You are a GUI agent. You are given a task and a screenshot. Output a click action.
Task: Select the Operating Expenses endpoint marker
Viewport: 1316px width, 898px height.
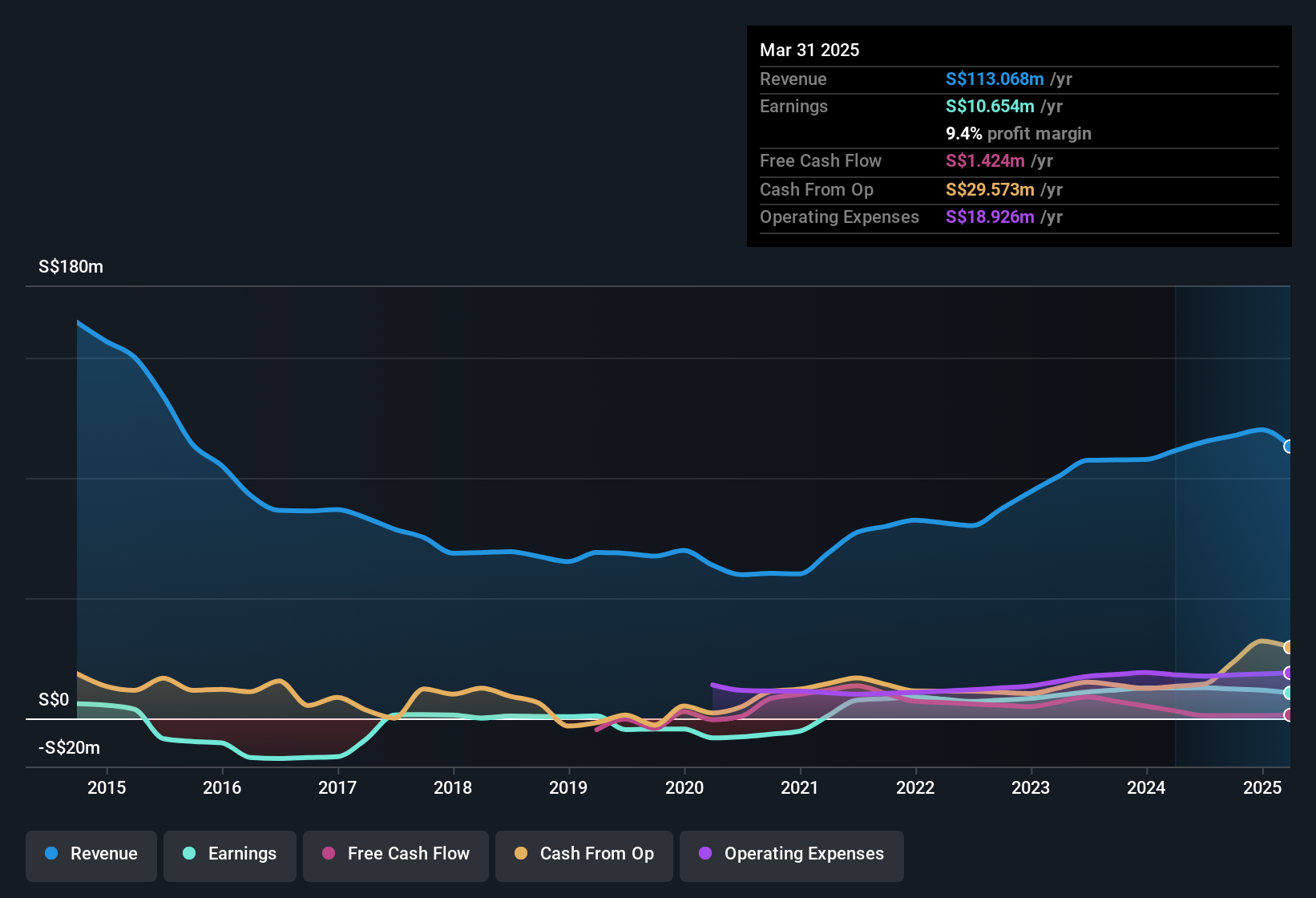pyautogui.click(x=1288, y=673)
